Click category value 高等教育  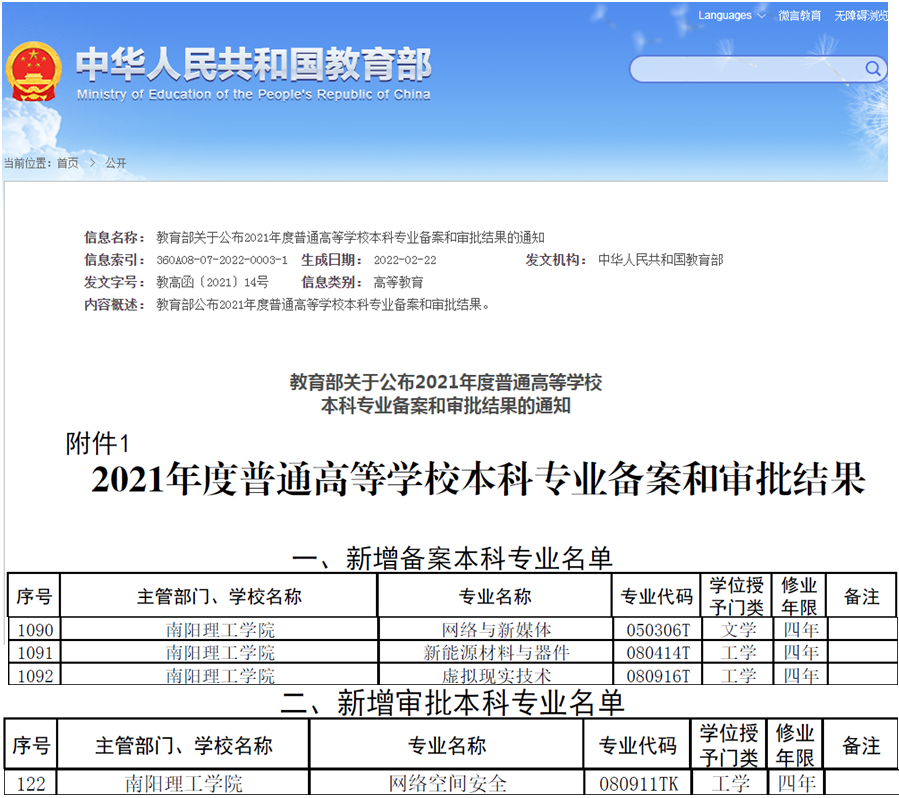tap(398, 282)
